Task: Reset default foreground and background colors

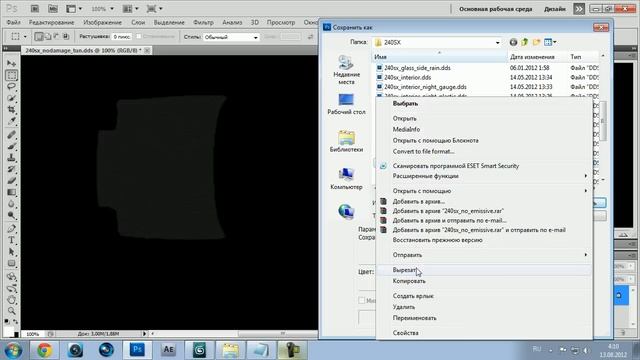Action: (x=7, y=322)
